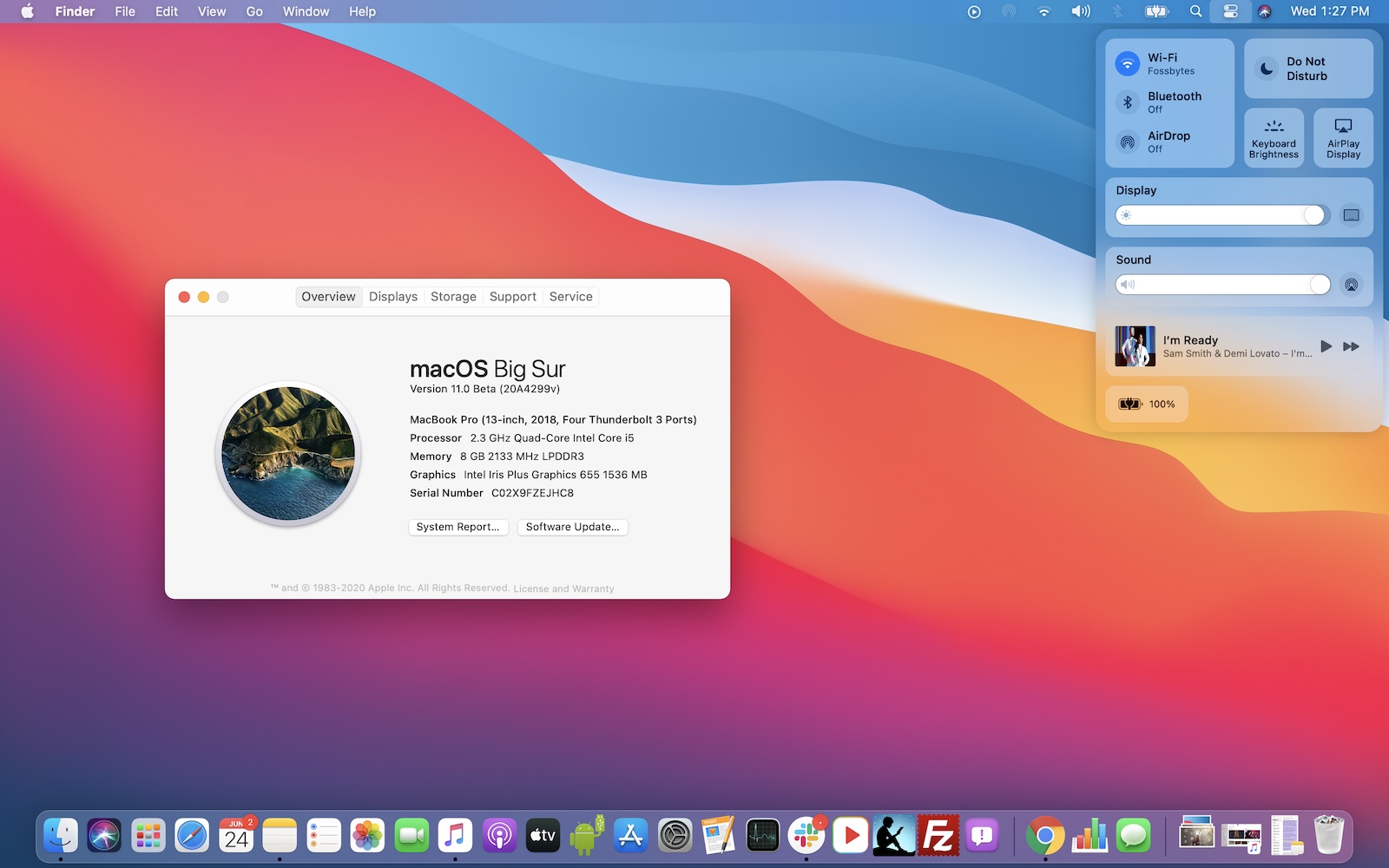Open the License and Warranty link
Image resolution: width=1389 pixels, height=868 pixels.
point(563,589)
